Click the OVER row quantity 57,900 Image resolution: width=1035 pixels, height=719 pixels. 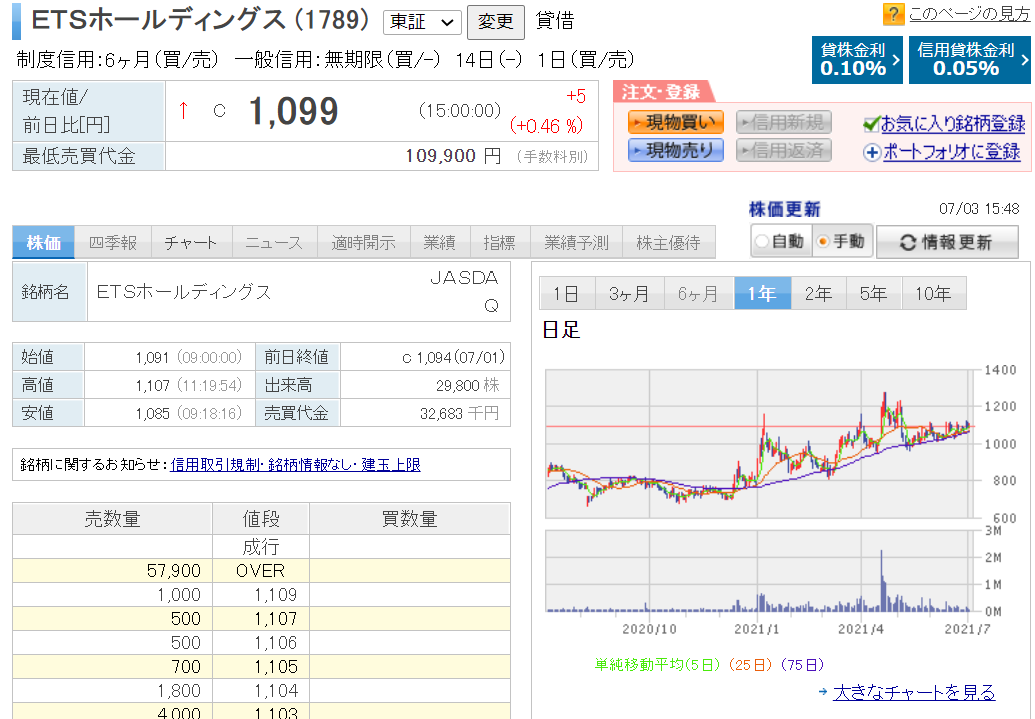coord(174,571)
